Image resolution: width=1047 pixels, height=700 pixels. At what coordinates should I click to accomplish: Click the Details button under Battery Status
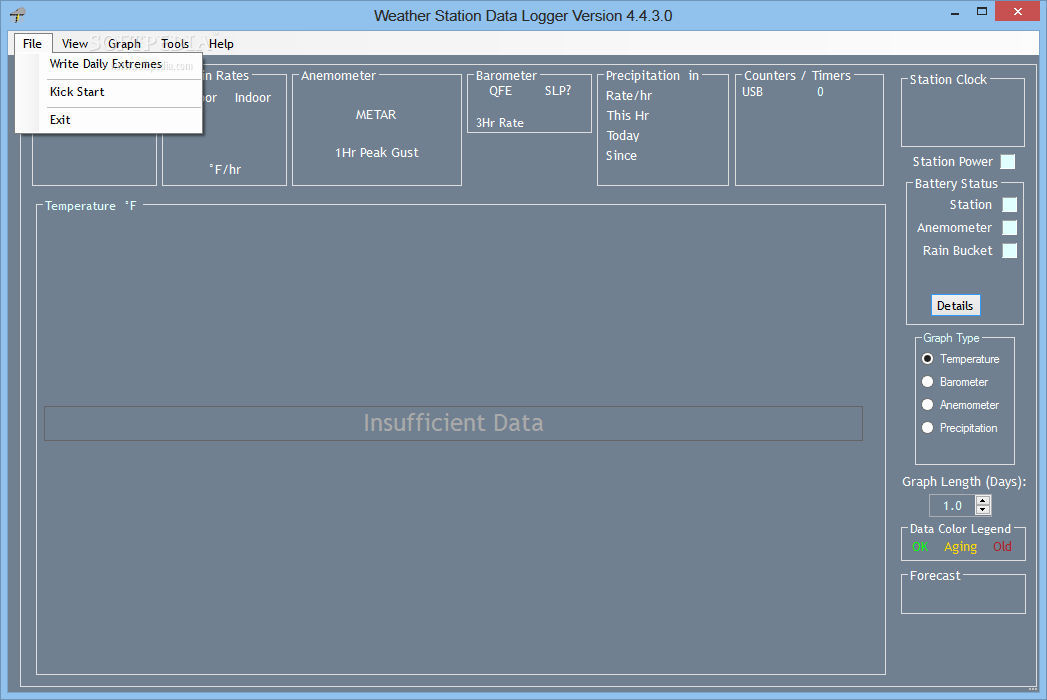pyautogui.click(x=956, y=305)
